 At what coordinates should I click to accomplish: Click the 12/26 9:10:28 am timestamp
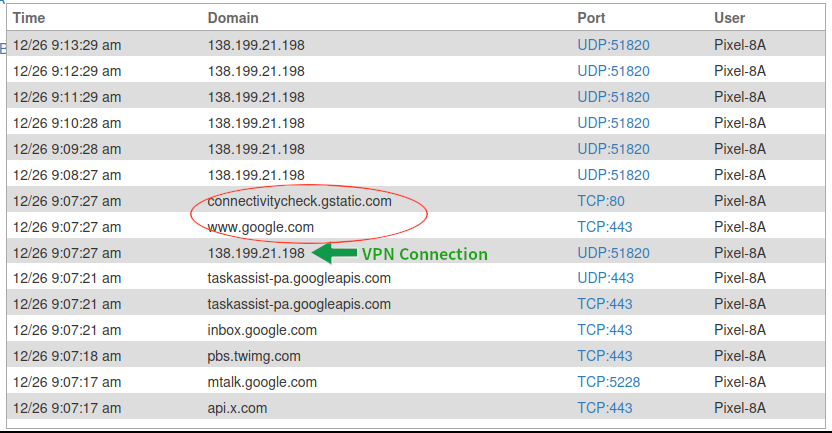point(67,123)
